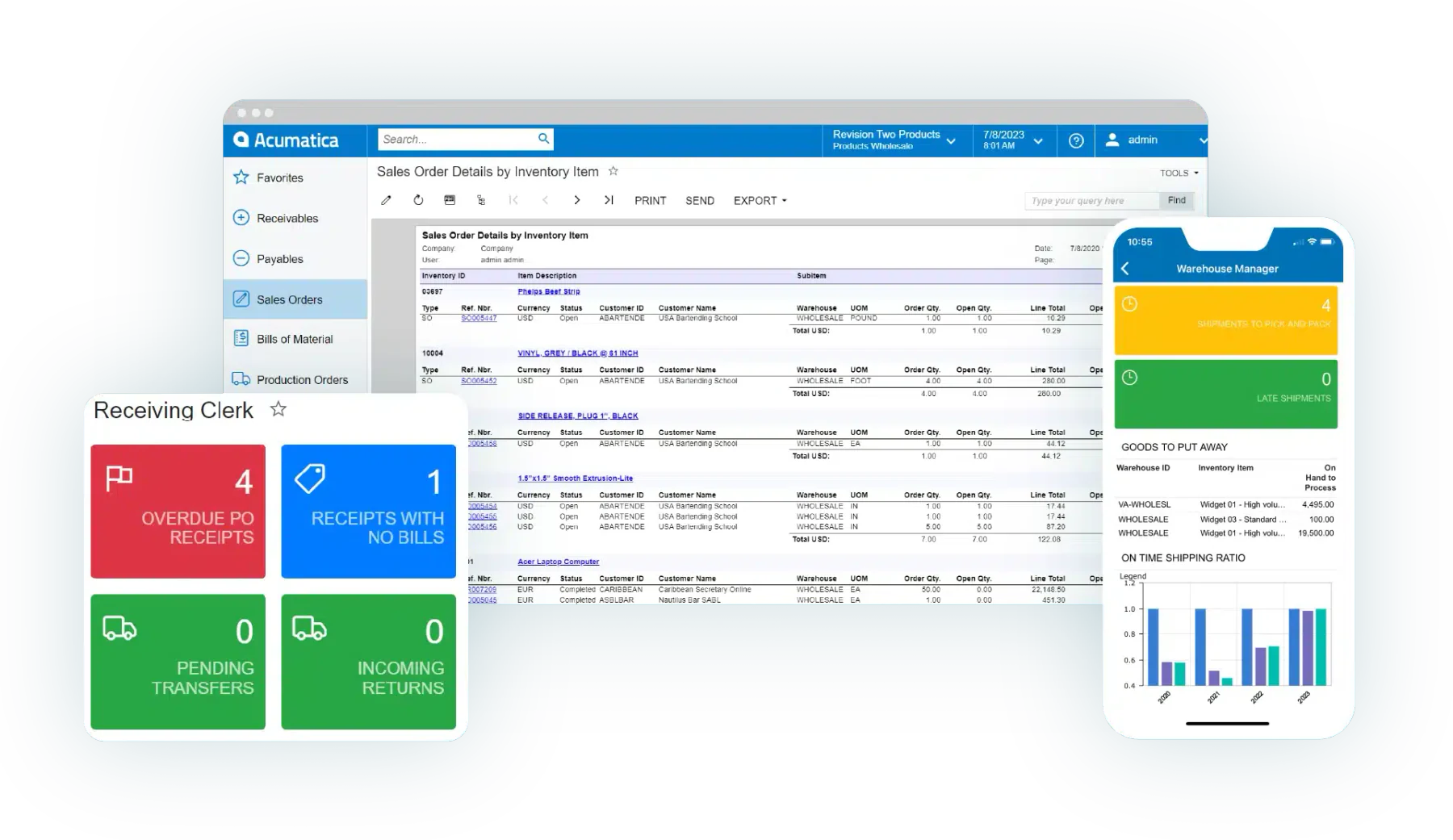Open Payables workspace

point(295,258)
